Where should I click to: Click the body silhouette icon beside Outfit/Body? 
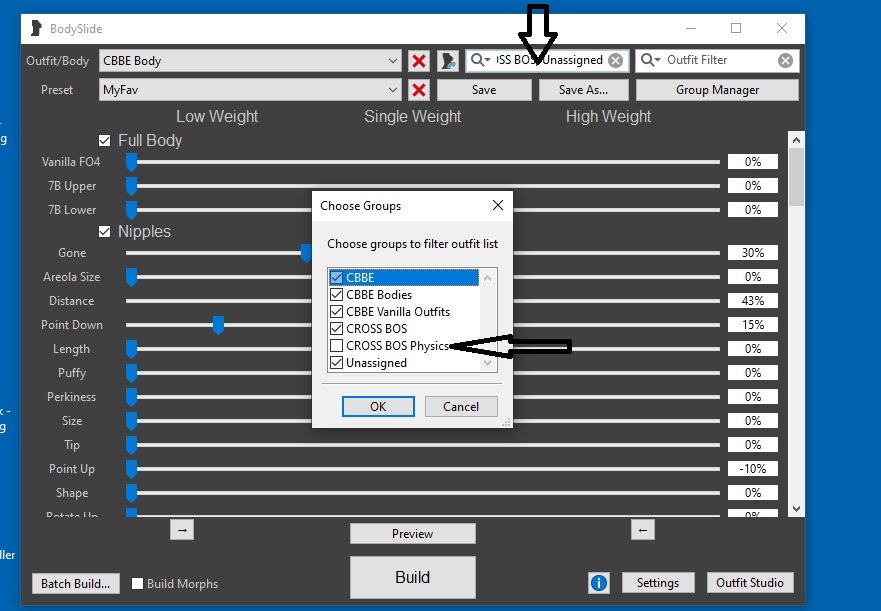pyautogui.click(x=448, y=61)
